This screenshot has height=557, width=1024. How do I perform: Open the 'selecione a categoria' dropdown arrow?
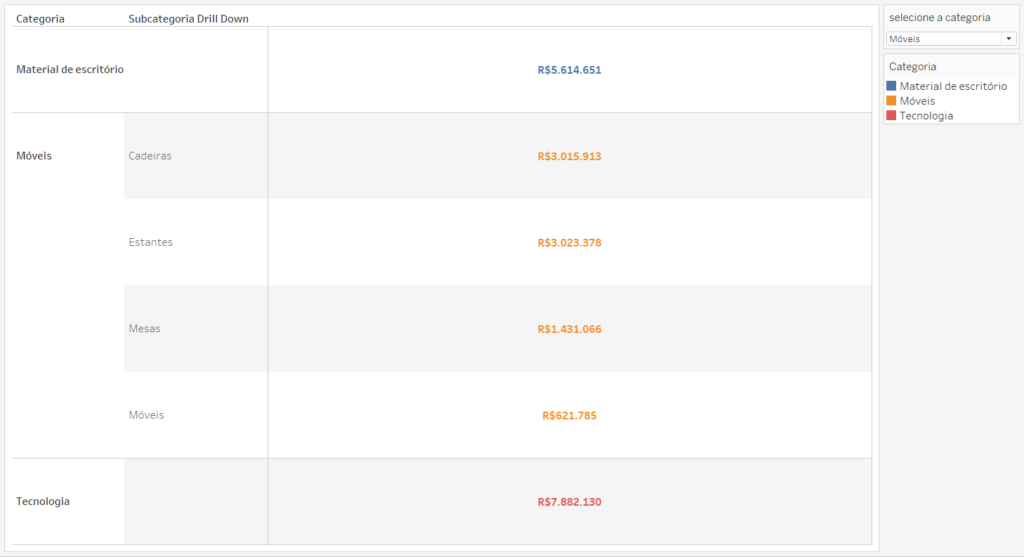[1008, 39]
